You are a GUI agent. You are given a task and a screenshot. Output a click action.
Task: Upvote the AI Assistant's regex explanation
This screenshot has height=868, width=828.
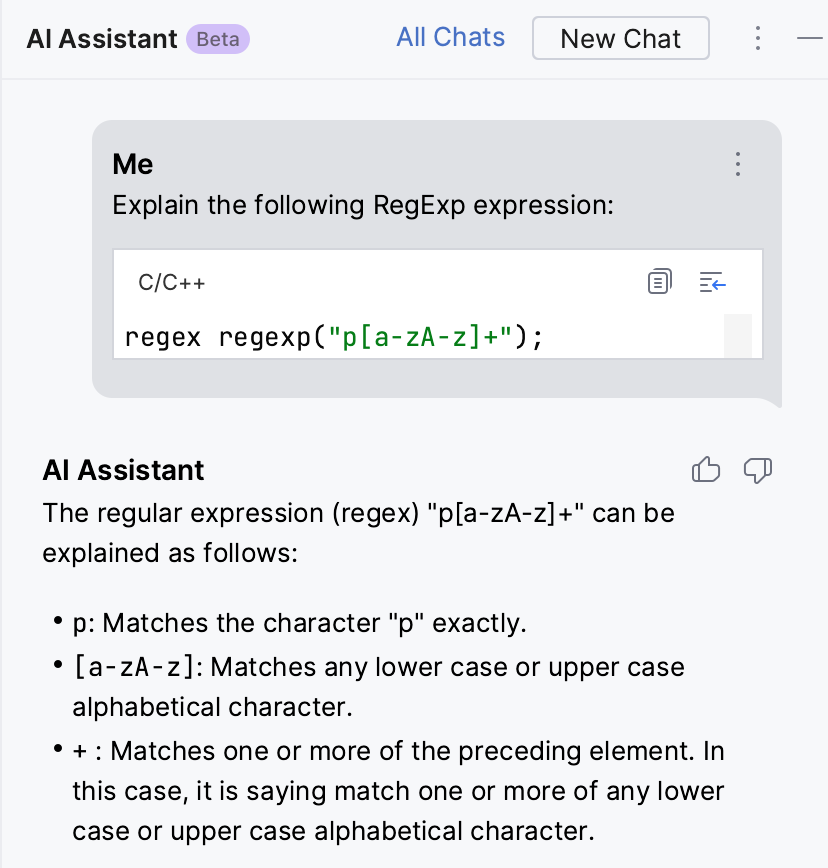[706, 470]
